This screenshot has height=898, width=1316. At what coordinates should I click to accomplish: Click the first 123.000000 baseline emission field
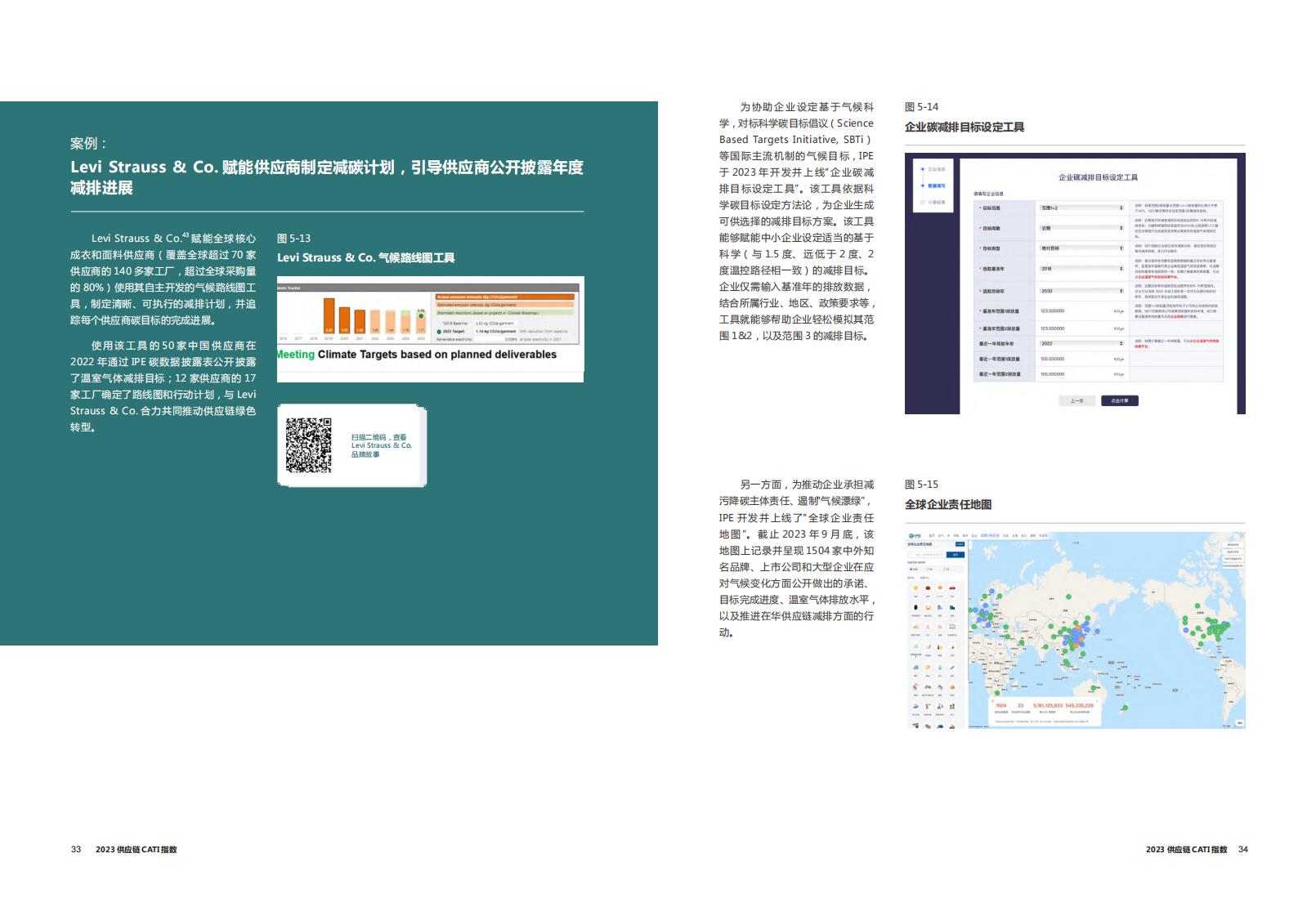click(1082, 311)
